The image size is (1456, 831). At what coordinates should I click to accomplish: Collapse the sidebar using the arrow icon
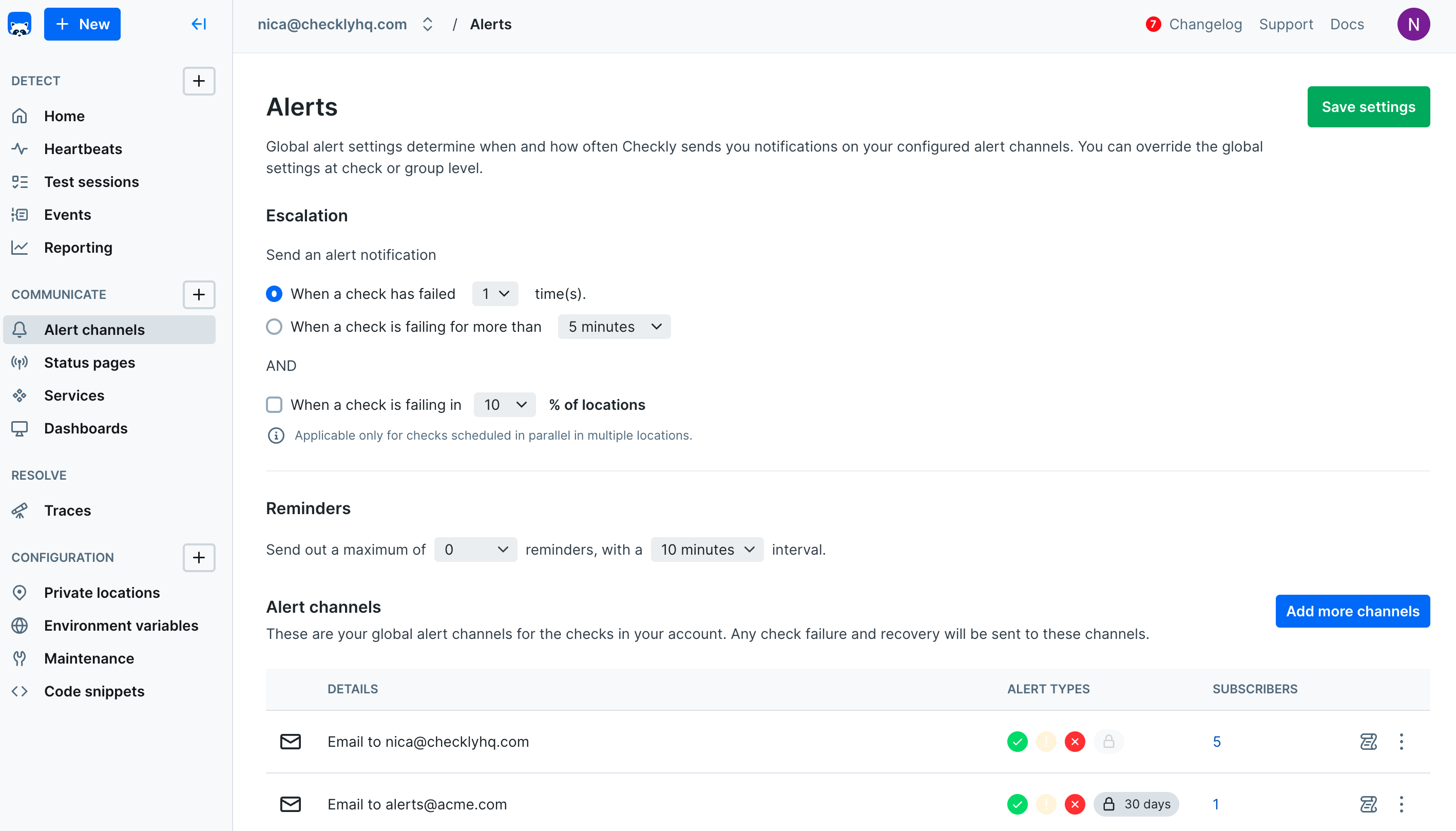tap(198, 24)
